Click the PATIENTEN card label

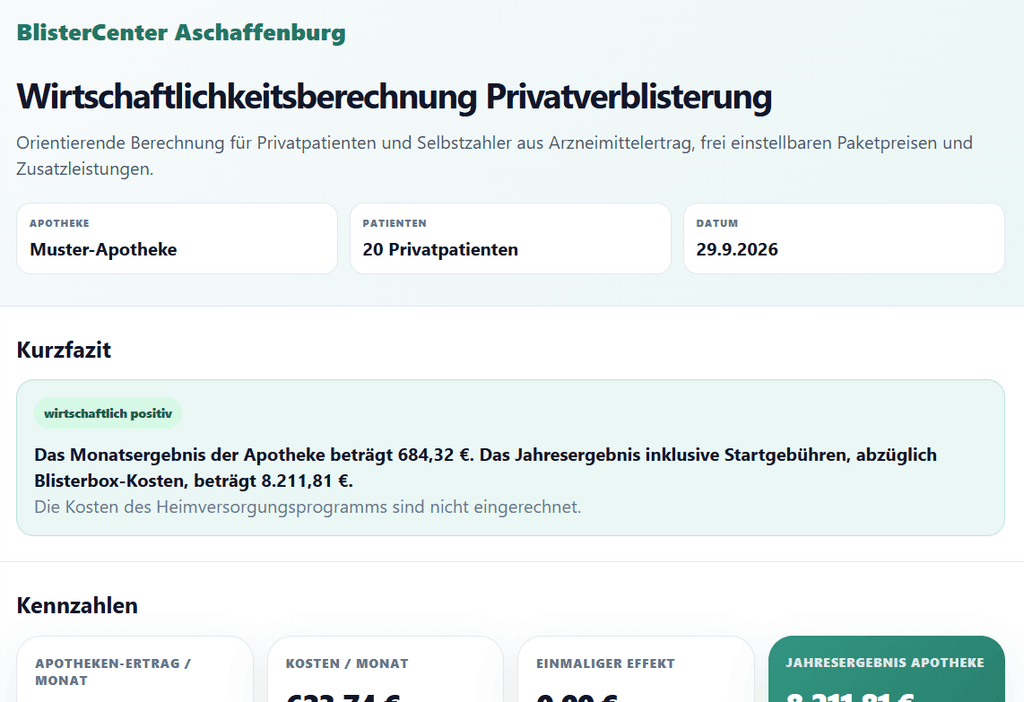point(394,223)
